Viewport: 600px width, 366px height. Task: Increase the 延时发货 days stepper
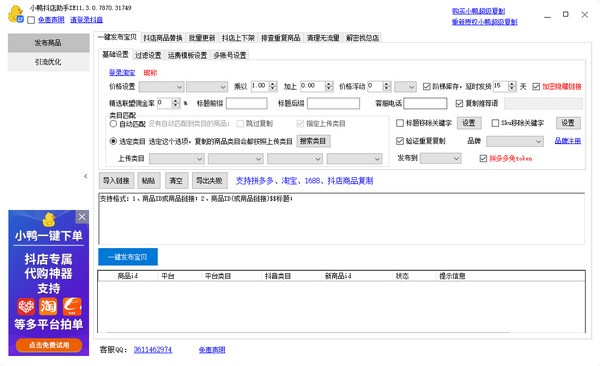pyautogui.click(x=512, y=84)
